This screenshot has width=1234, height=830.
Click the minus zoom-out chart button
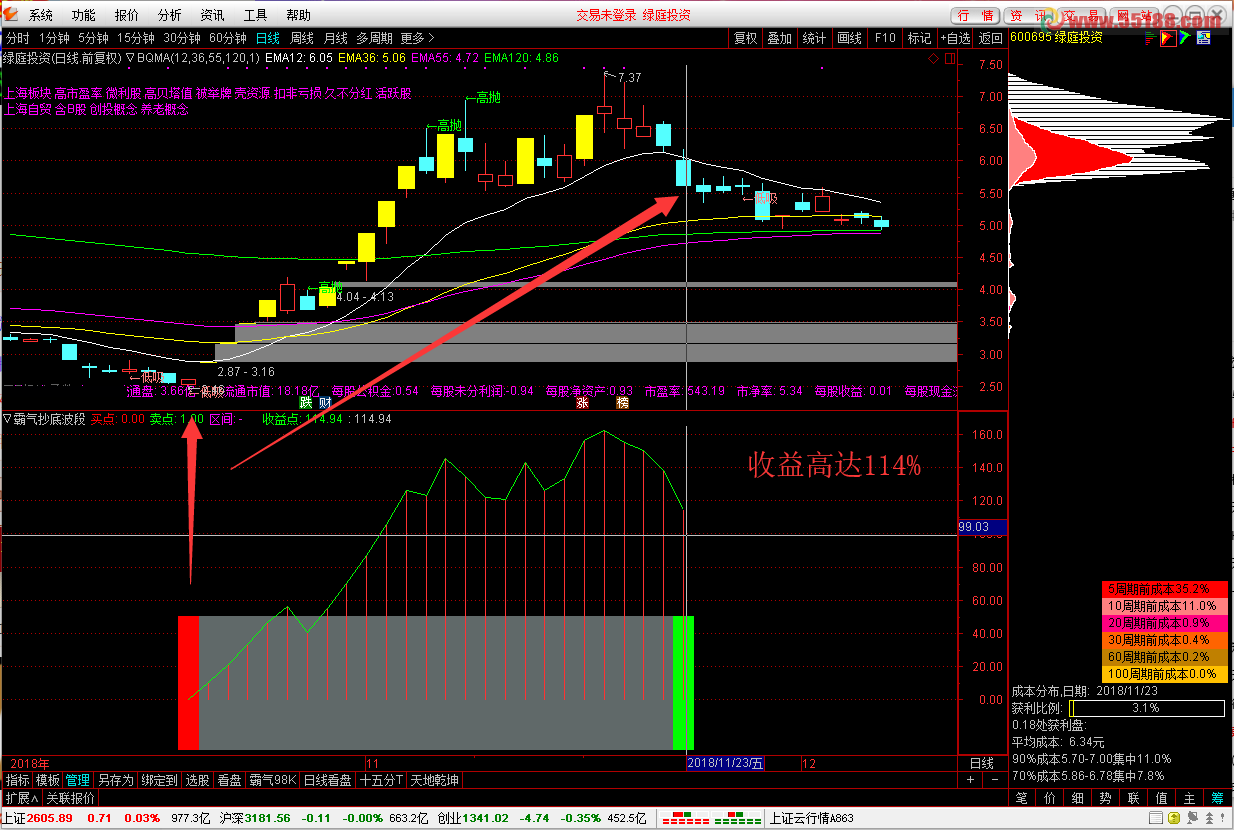click(x=993, y=780)
